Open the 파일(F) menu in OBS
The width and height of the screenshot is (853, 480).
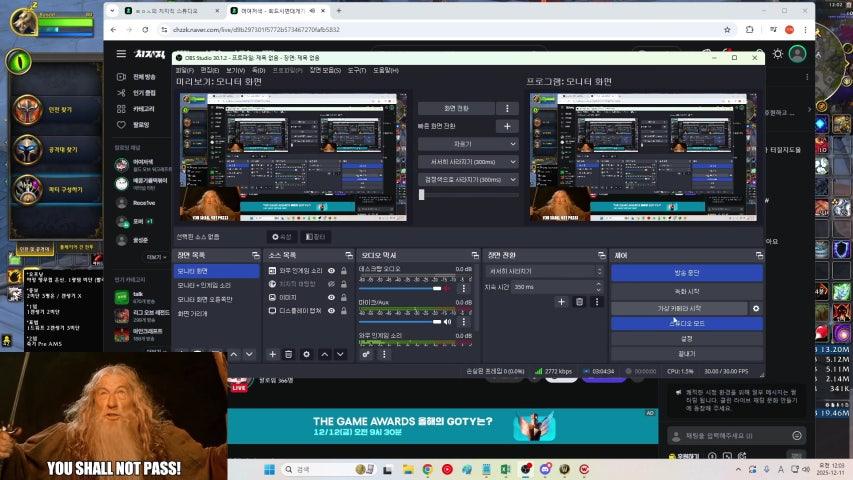[x=184, y=71]
